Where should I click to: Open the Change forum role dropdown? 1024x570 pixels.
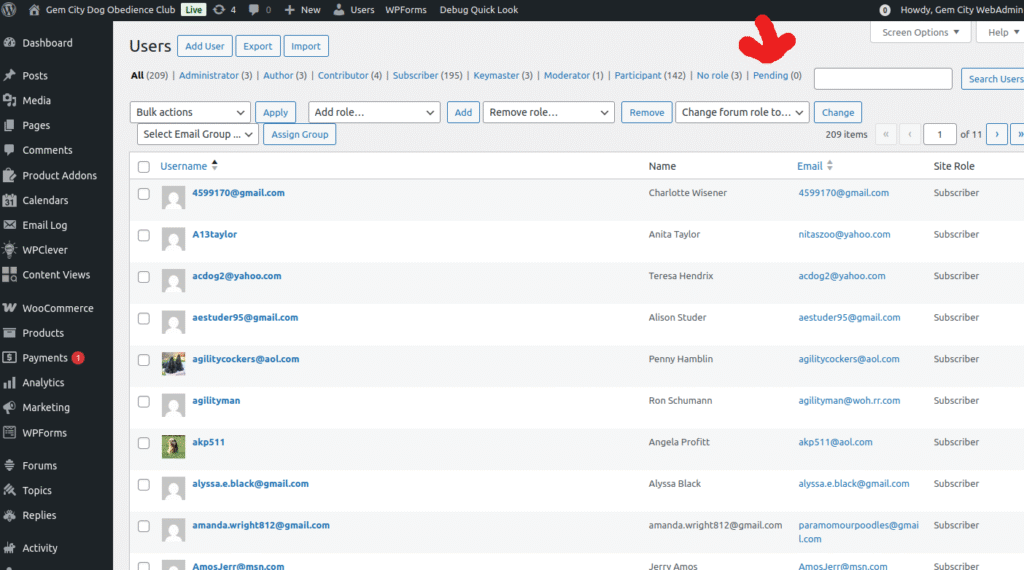click(x=742, y=113)
